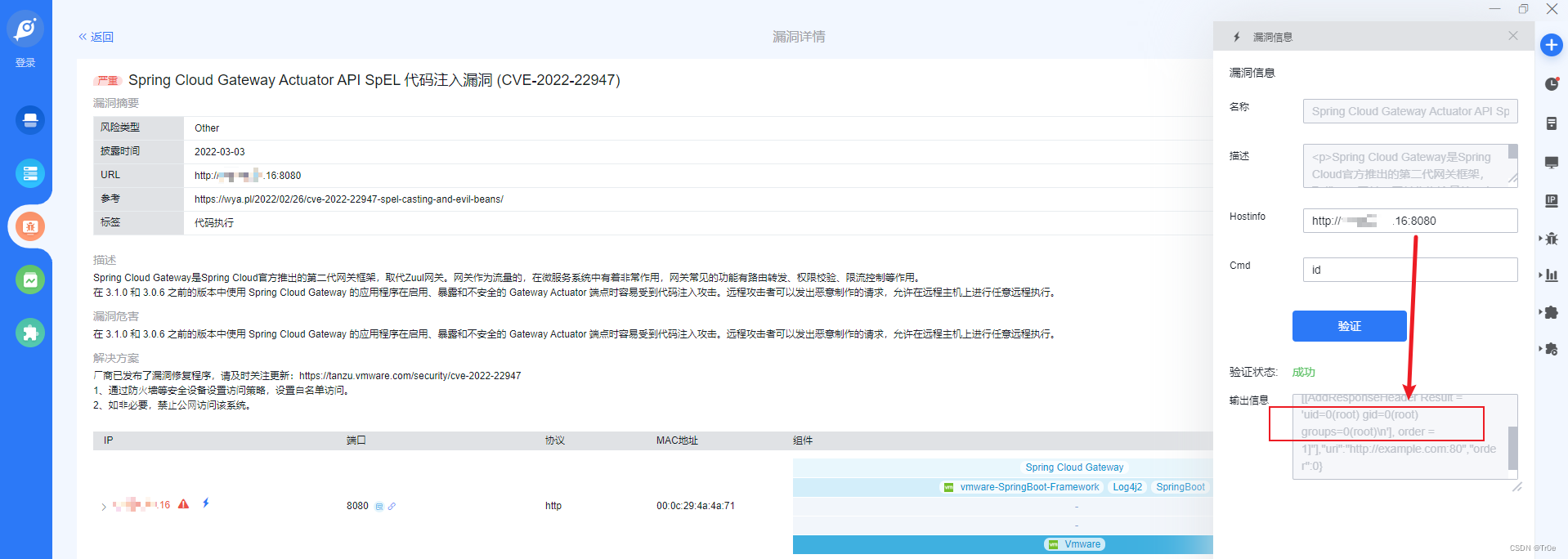Click the 组件 column header
Image resolution: width=1568 pixels, height=559 pixels.
pos(803,440)
